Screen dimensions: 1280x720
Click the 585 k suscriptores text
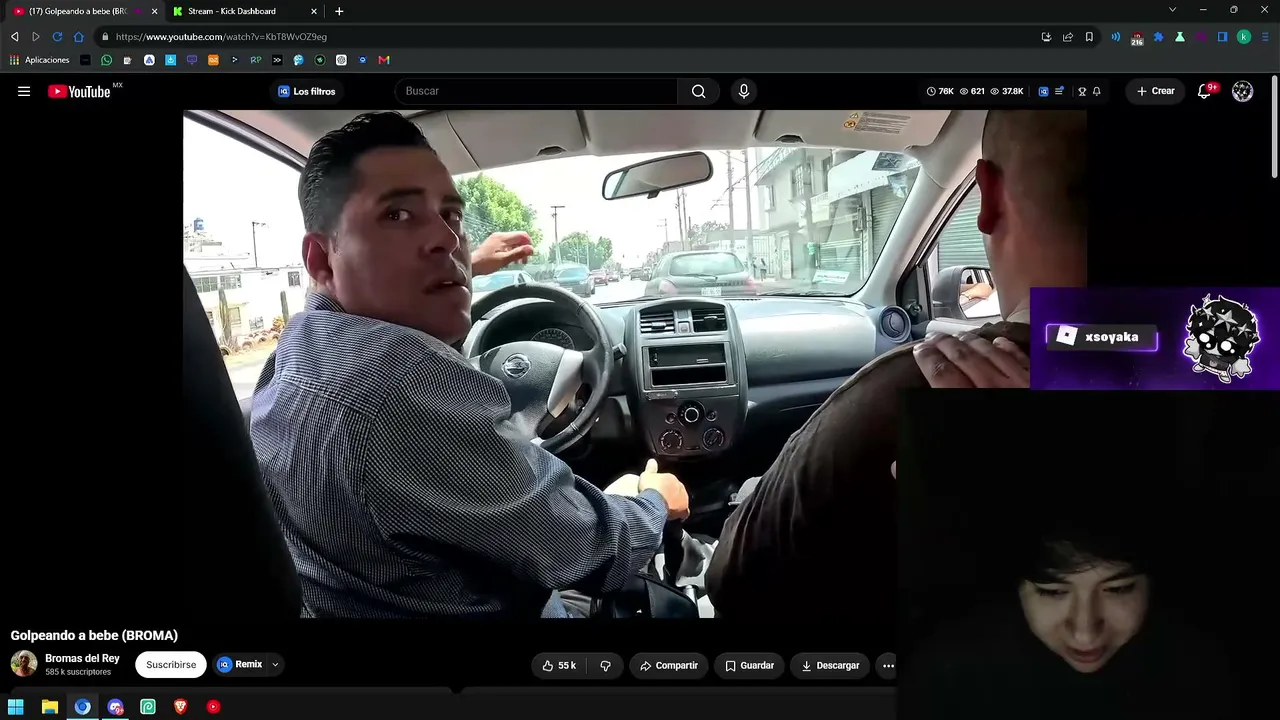point(78,672)
